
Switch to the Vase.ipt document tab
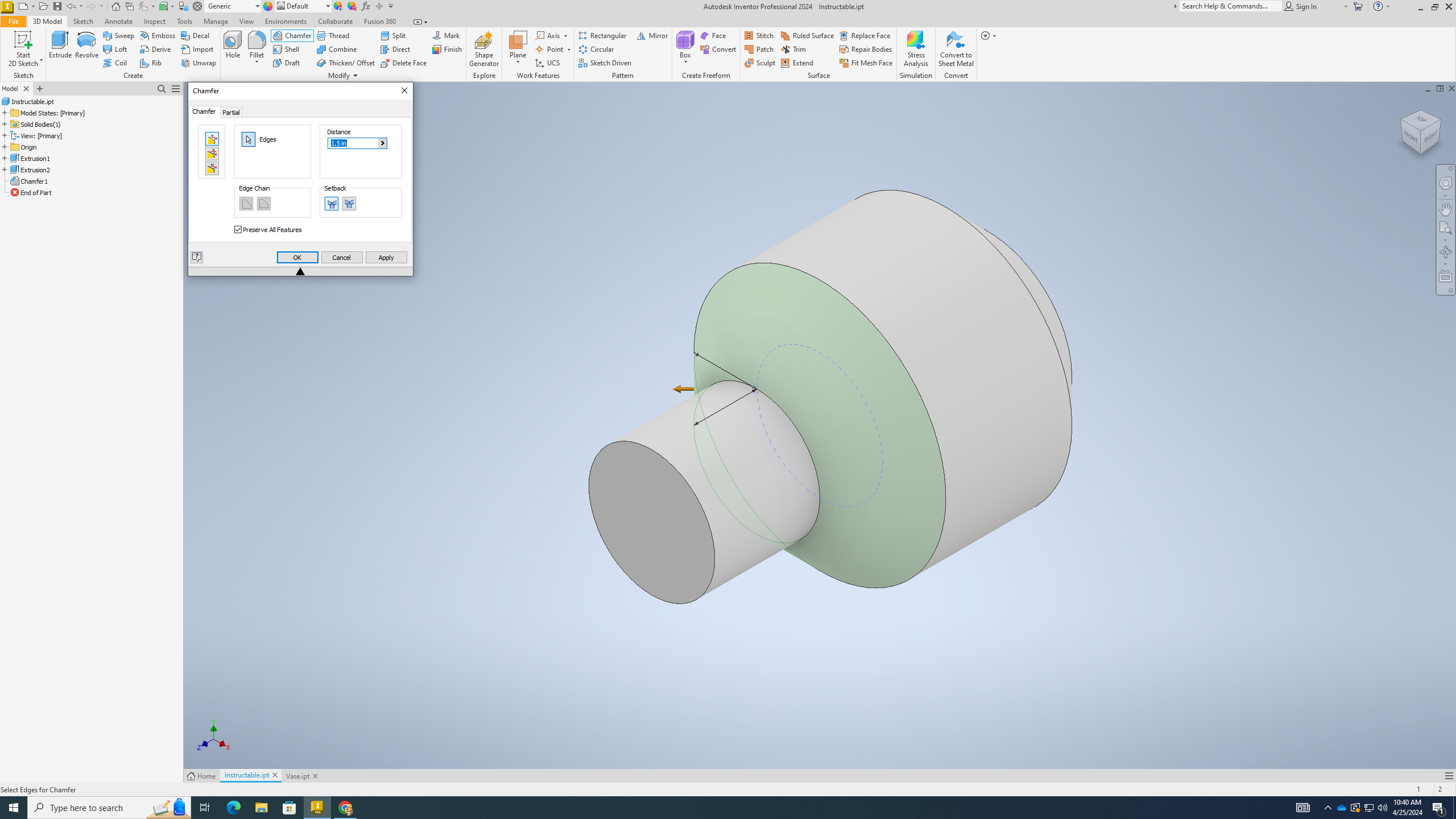point(297,776)
